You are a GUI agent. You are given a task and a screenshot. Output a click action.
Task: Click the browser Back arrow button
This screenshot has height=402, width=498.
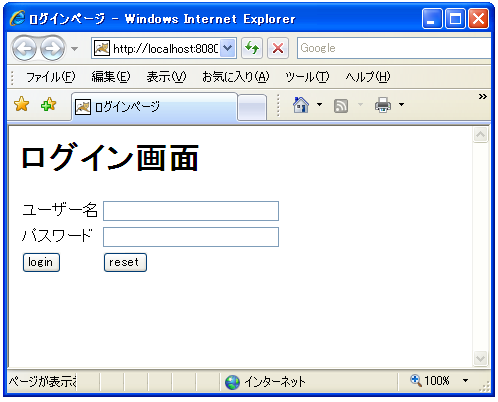pos(24,49)
